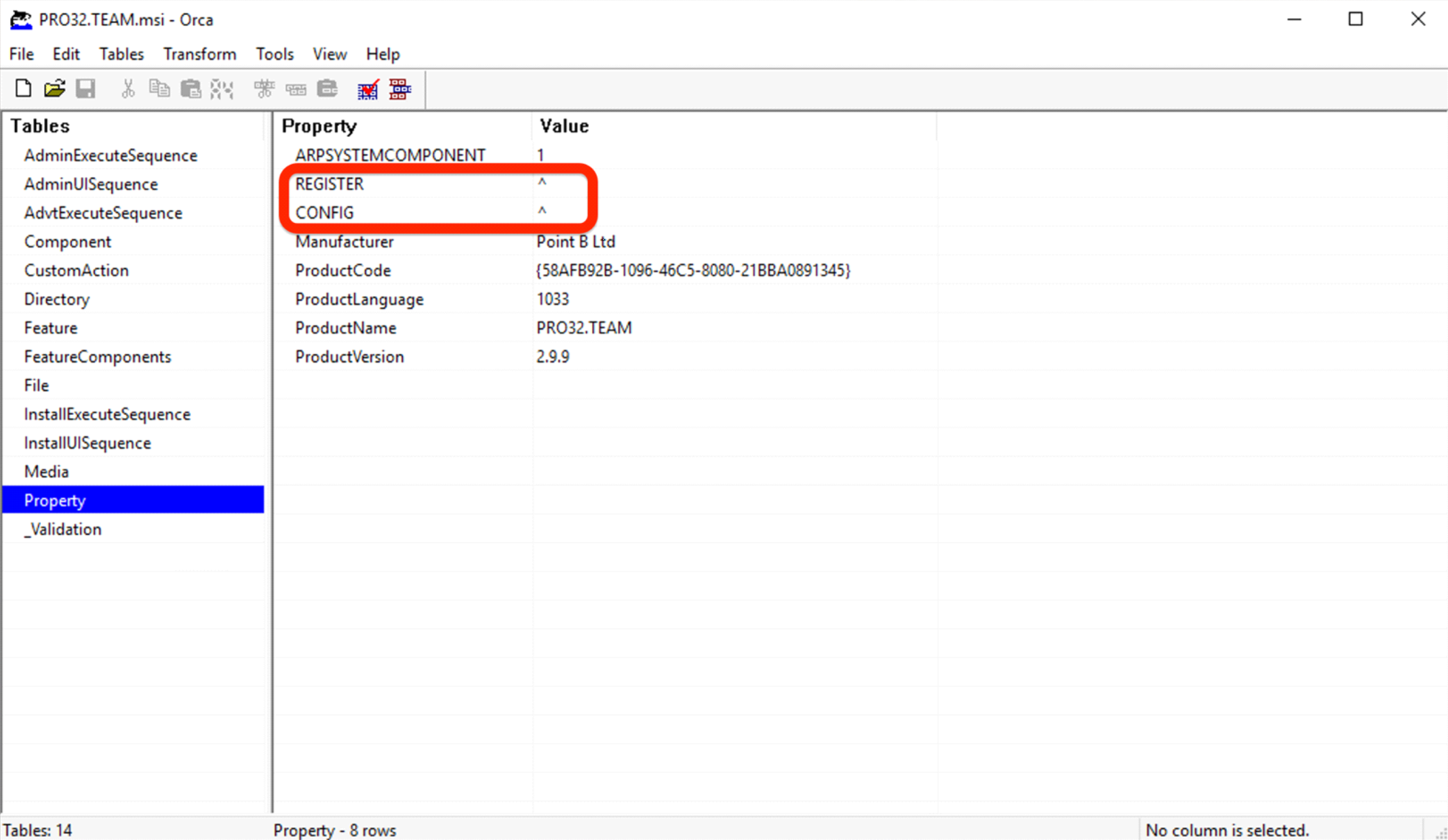
Task: Open the Transform menu
Action: tap(199, 54)
